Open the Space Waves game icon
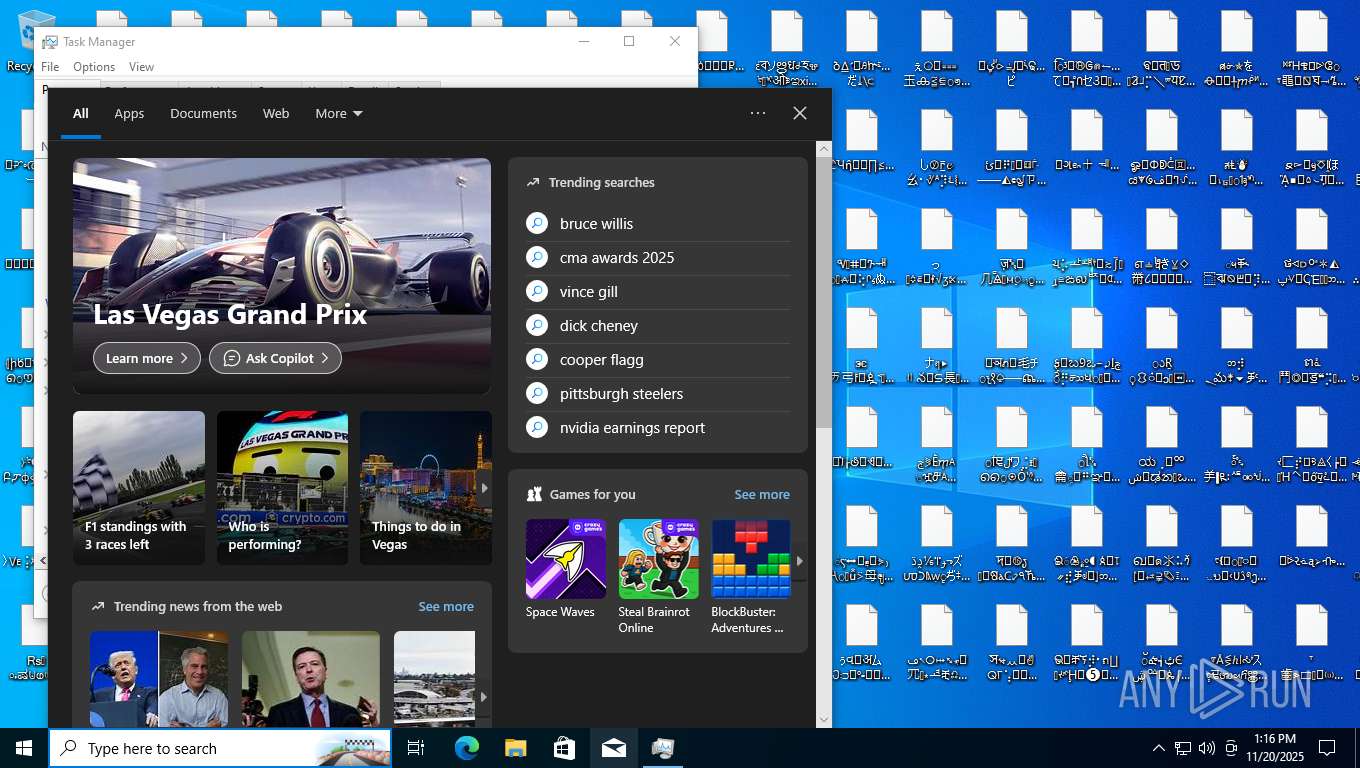This screenshot has height=768, width=1360. (566, 559)
